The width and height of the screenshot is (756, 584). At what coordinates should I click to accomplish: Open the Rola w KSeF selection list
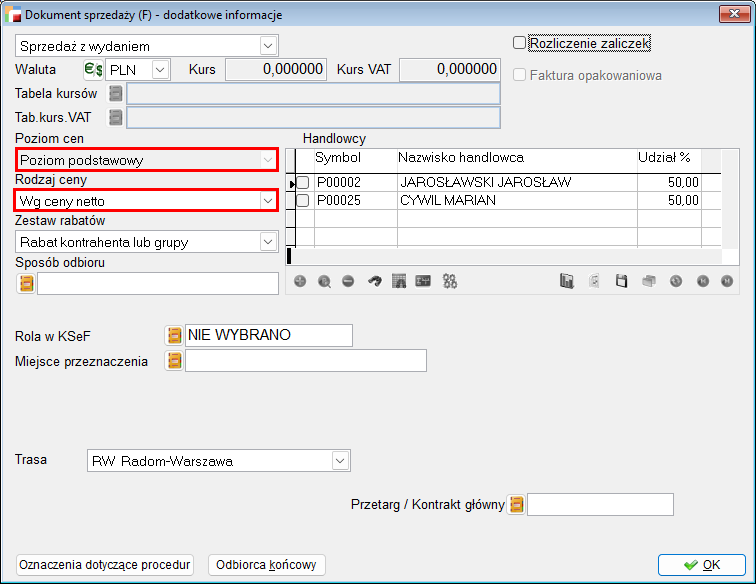(174, 335)
